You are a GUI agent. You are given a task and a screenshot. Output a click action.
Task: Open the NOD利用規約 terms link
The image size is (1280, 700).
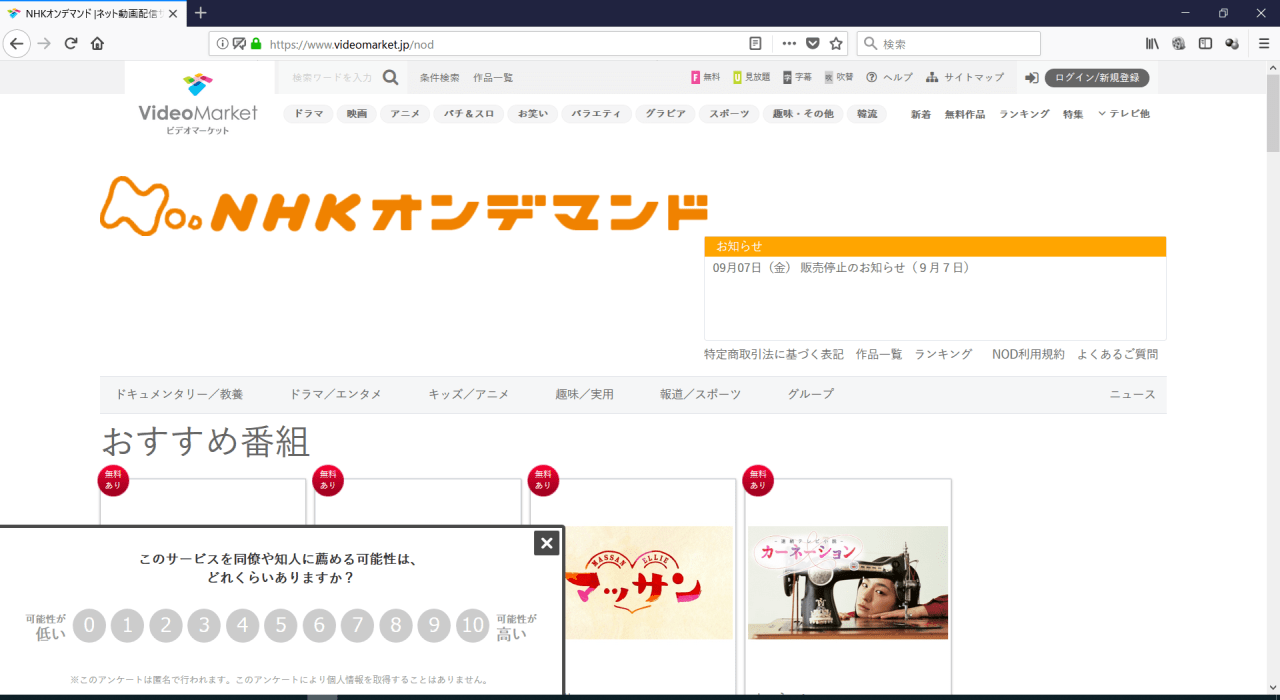(1028, 354)
